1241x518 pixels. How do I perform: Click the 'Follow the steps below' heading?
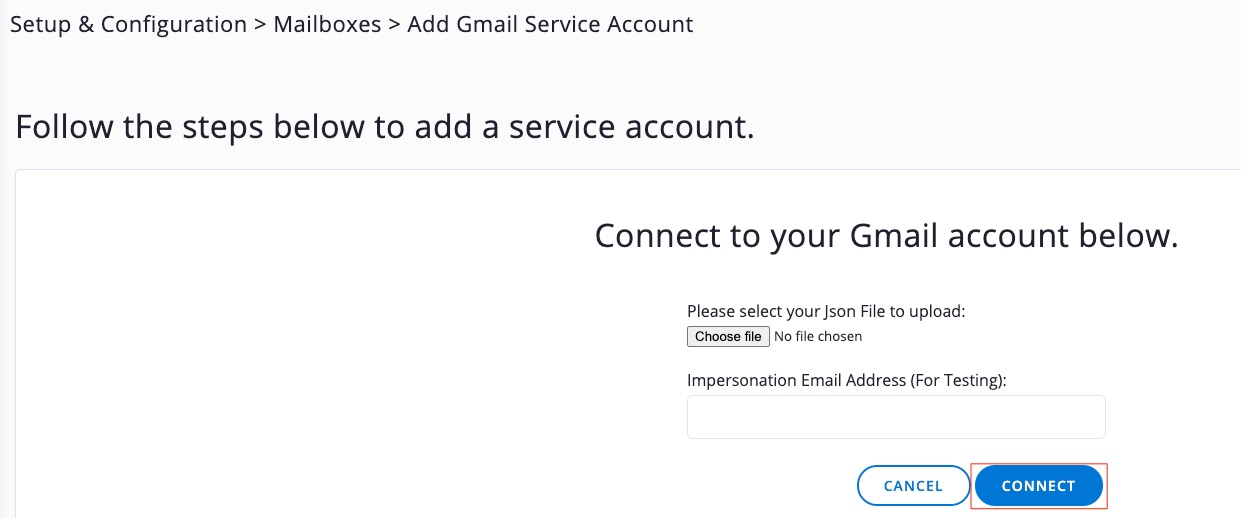[x=385, y=128]
